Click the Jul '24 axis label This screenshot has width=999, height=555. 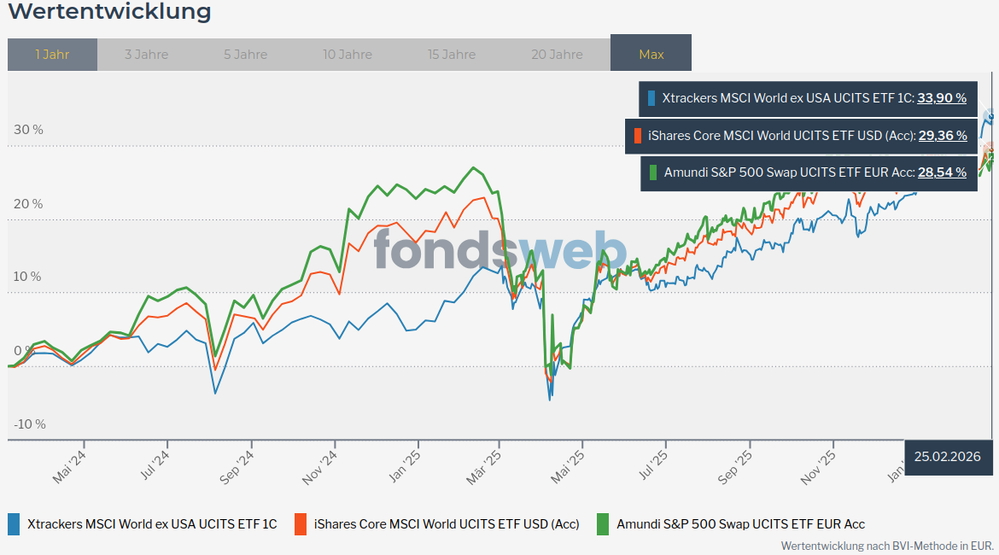coord(154,465)
